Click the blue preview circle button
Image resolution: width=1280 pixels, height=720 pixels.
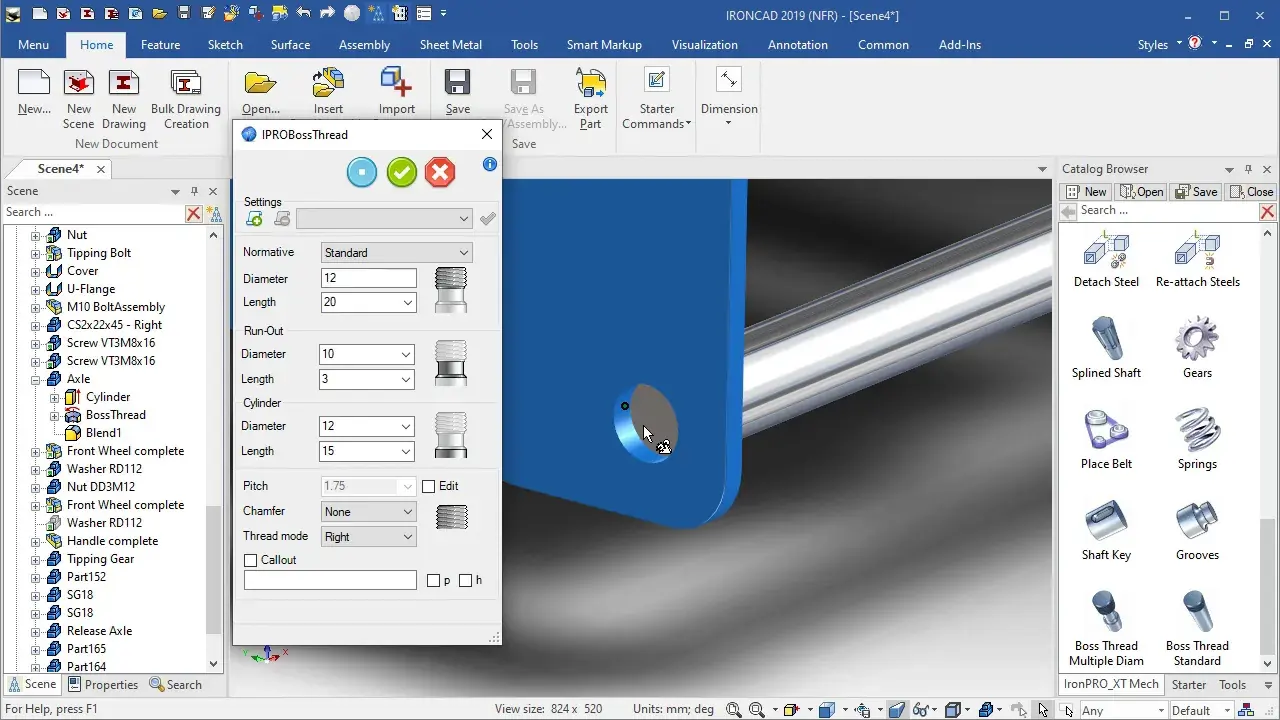[x=362, y=173]
